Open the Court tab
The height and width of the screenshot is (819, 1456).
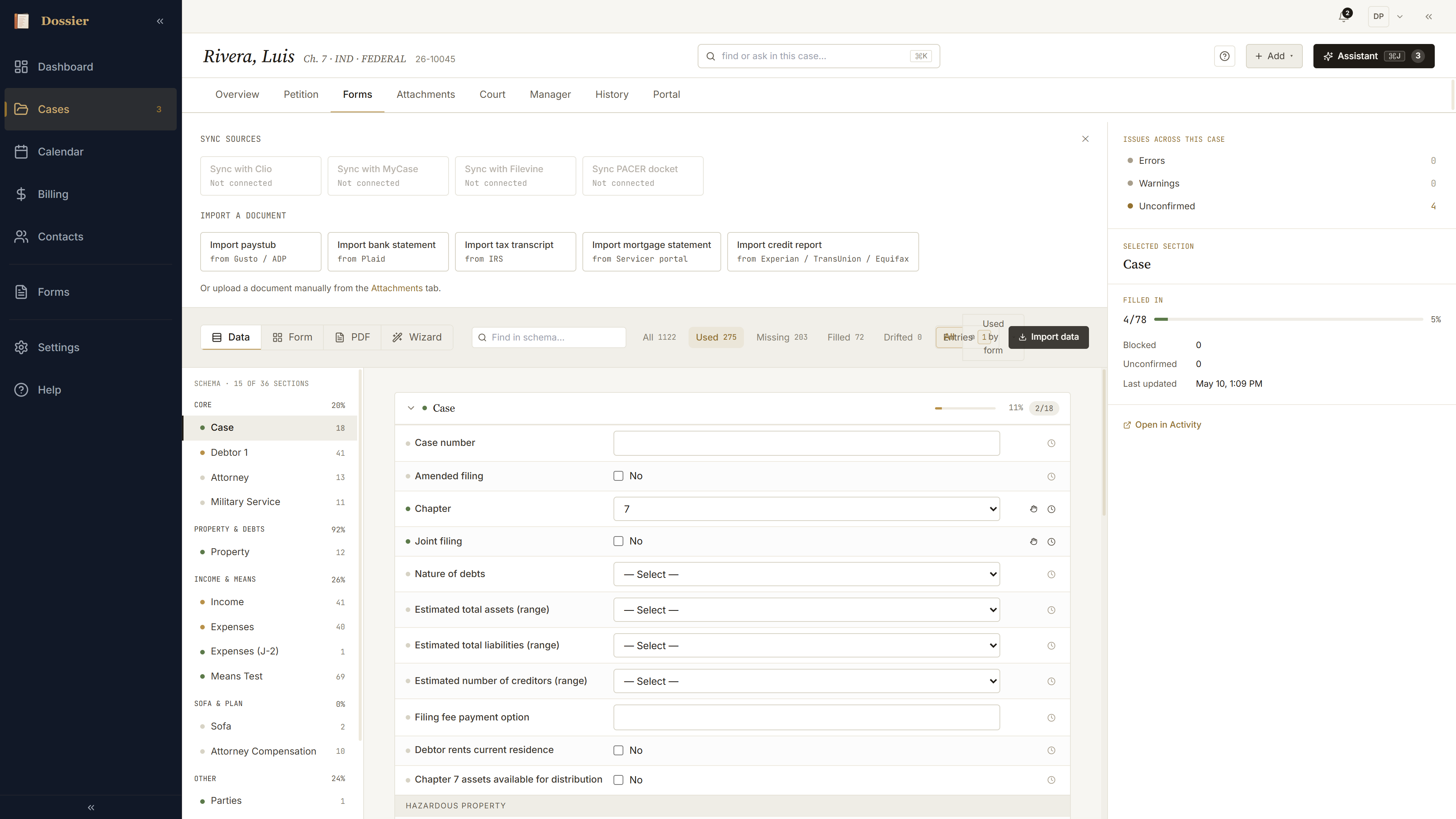(492, 94)
